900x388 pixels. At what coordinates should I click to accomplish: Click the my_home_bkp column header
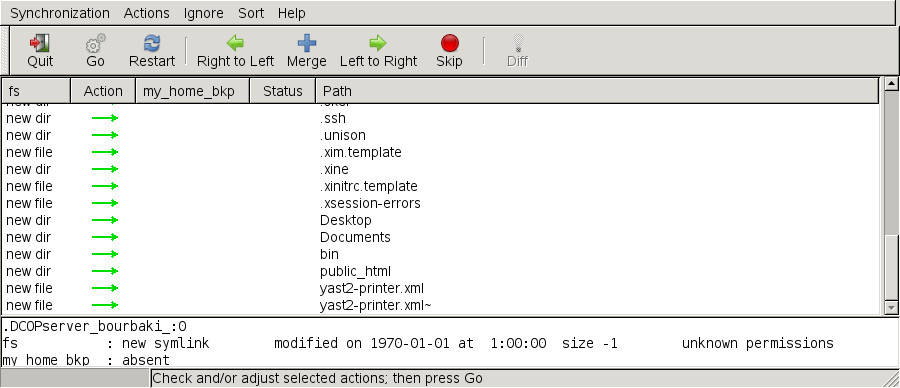click(x=192, y=91)
